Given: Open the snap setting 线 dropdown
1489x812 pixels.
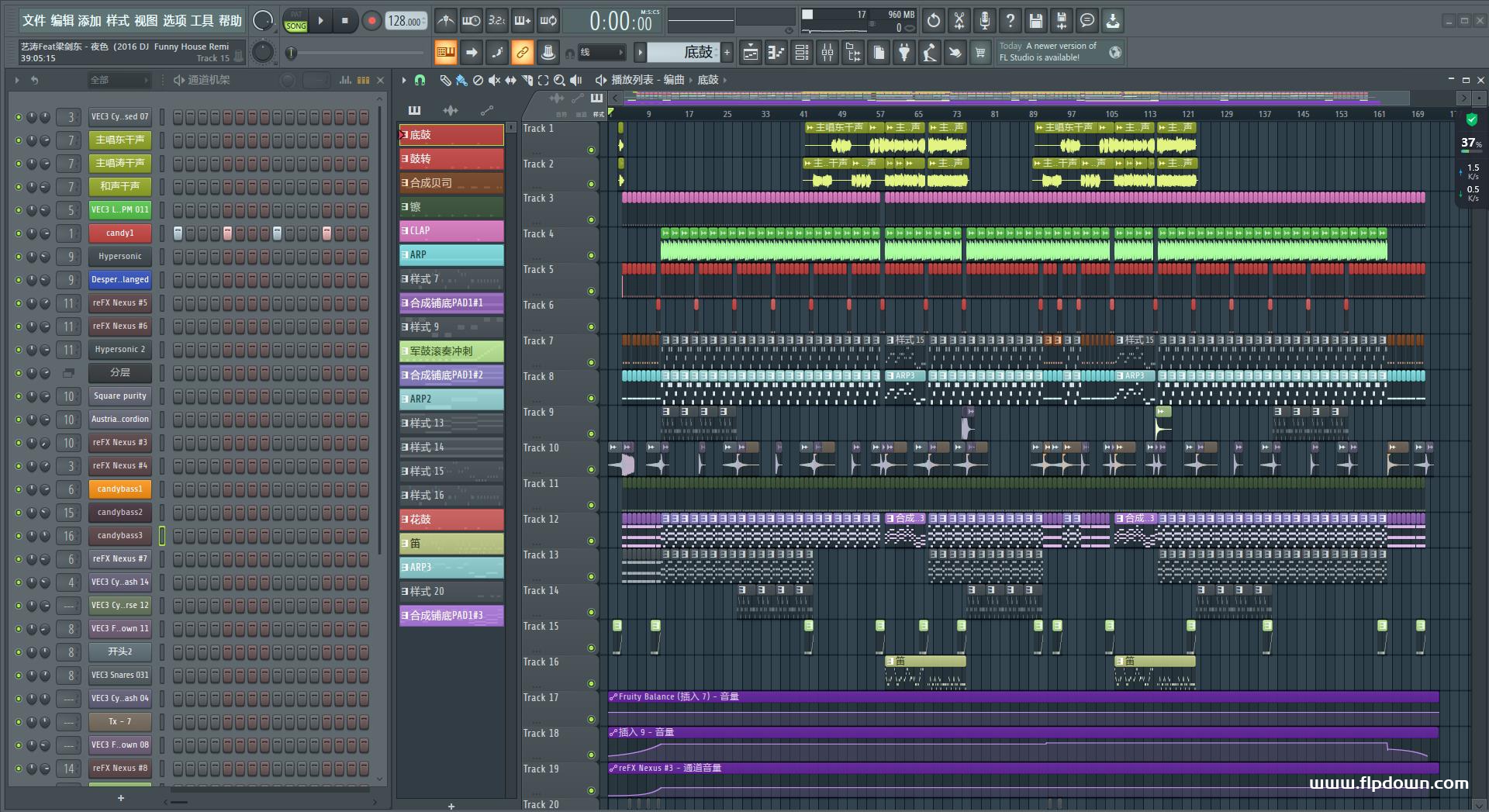Looking at the screenshot, I should tap(603, 53).
